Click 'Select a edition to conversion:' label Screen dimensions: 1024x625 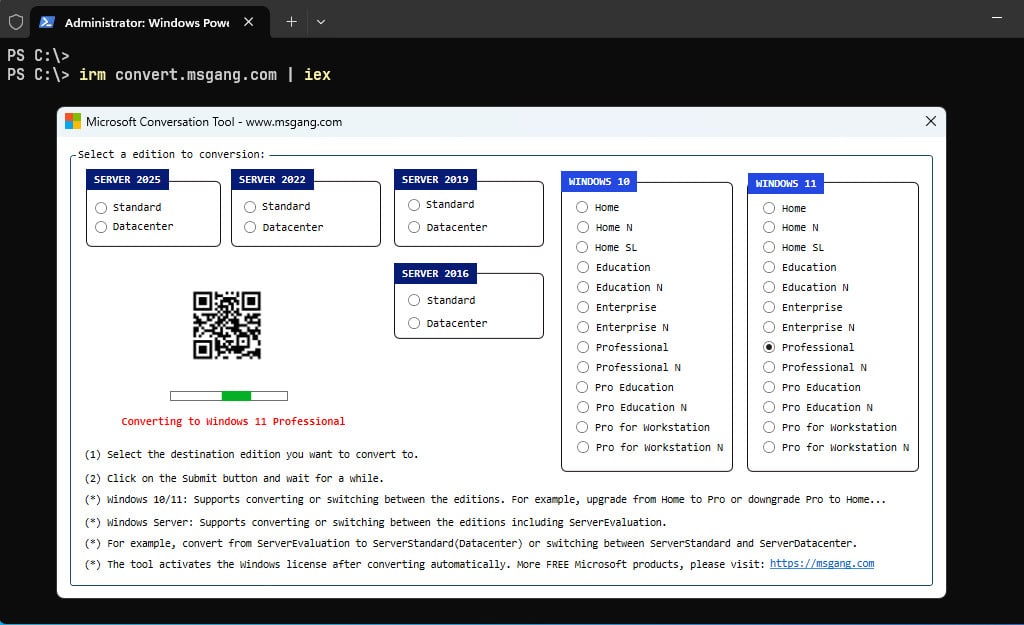pyautogui.click(x=171, y=154)
